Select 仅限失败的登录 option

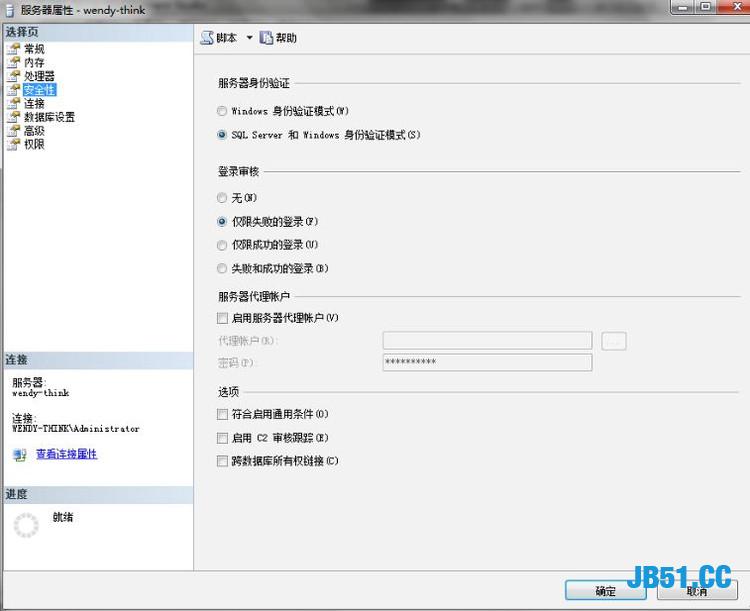click(221, 222)
